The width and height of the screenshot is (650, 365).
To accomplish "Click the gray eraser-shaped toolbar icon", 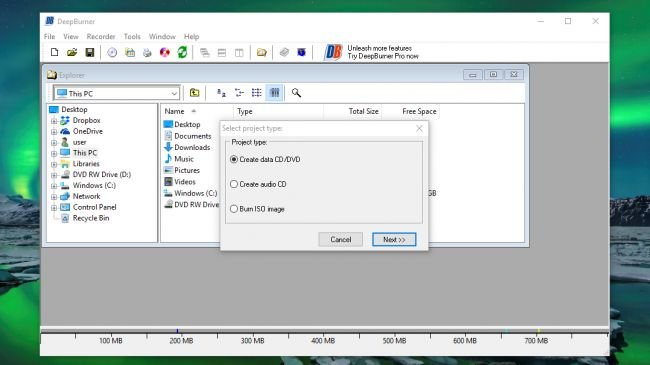I will 284,52.
